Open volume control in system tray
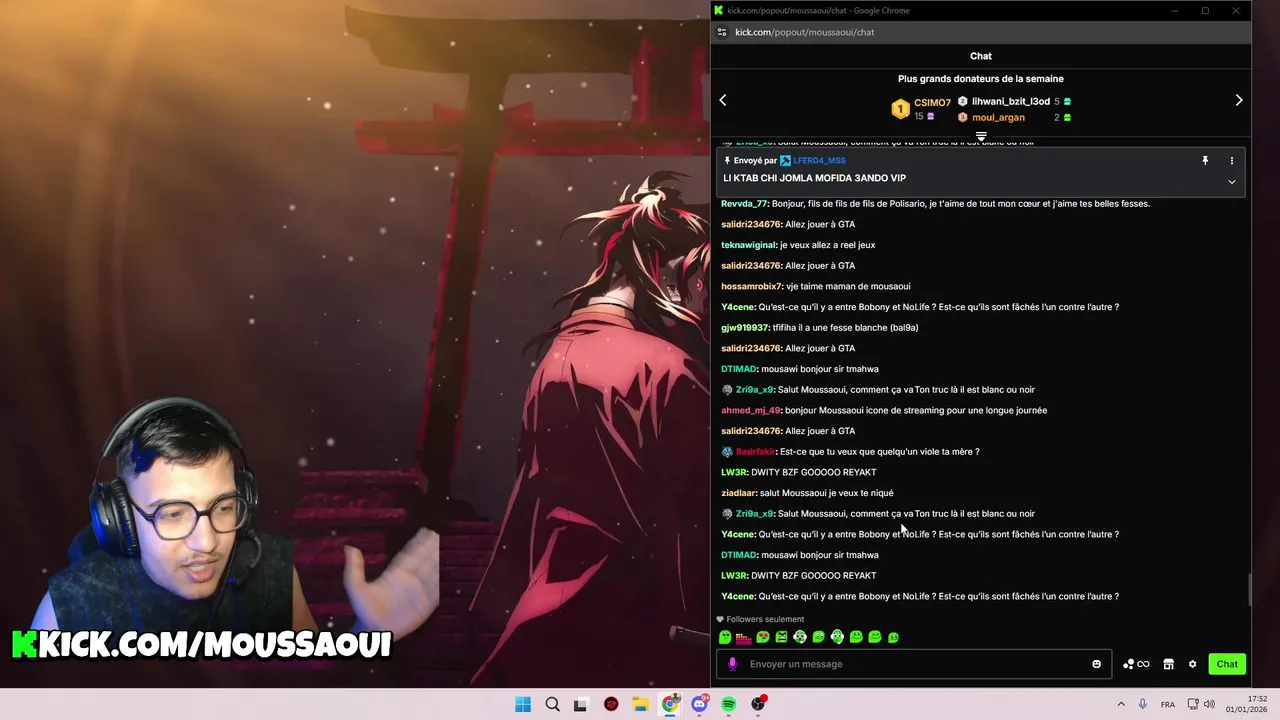The width and height of the screenshot is (1280, 720). point(1208,704)
